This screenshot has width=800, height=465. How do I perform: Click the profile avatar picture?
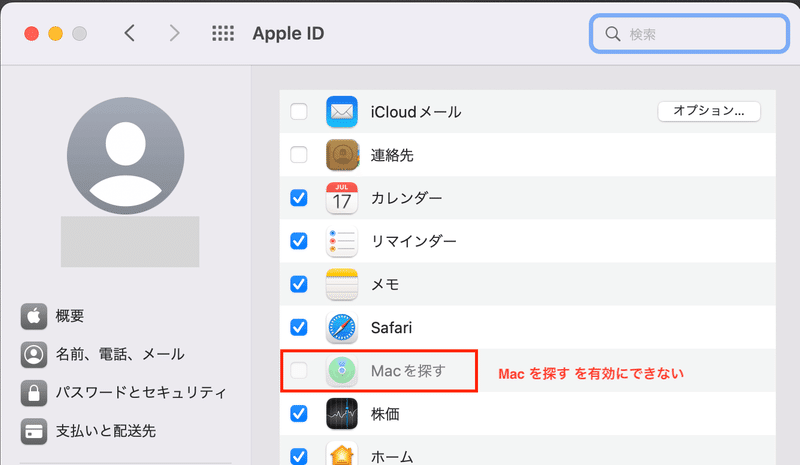tap(126, 156)
